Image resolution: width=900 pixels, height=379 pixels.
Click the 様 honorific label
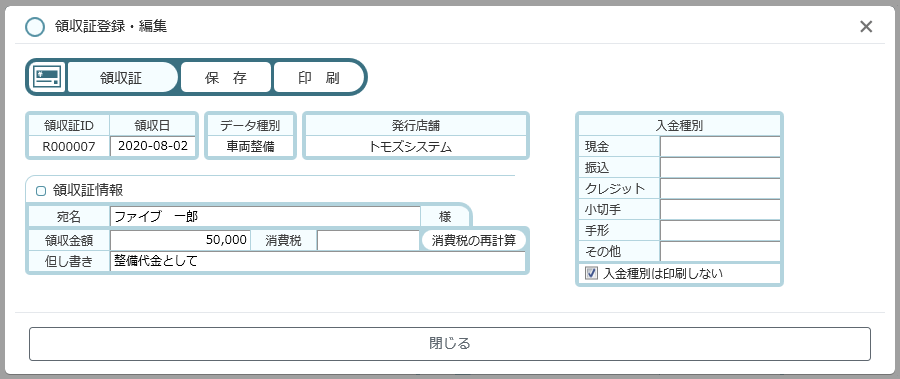click(x=445, y=216)
